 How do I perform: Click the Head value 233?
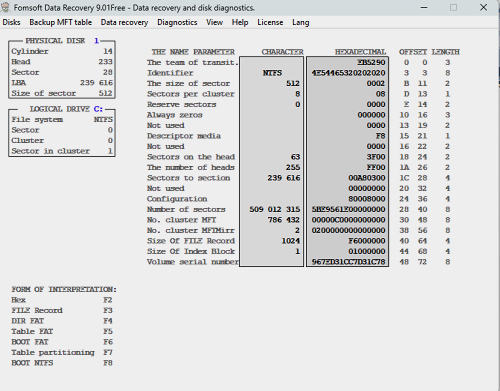coord(105,62)
